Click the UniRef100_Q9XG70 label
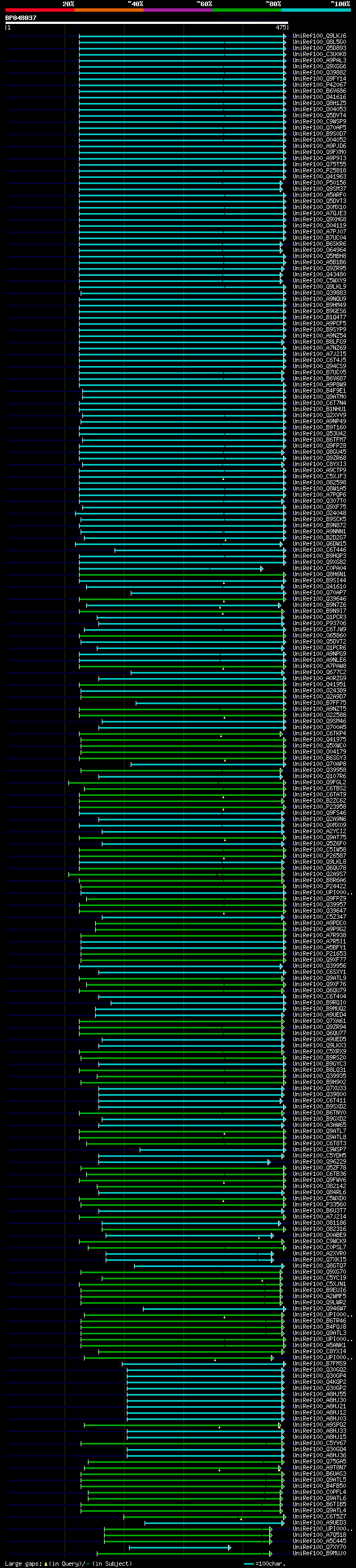This screenshot has width=356, height=1568. [319, 1272]
